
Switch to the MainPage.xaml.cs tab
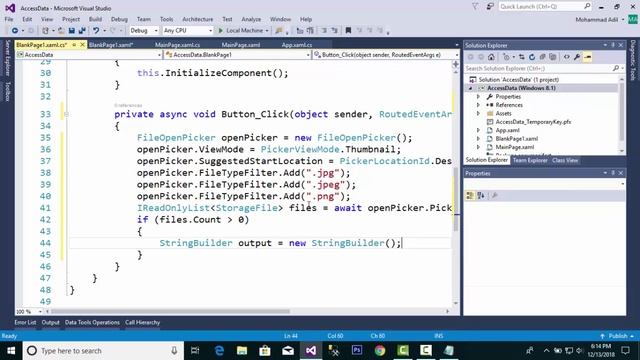pyautogui.click(x=178, y=45)
